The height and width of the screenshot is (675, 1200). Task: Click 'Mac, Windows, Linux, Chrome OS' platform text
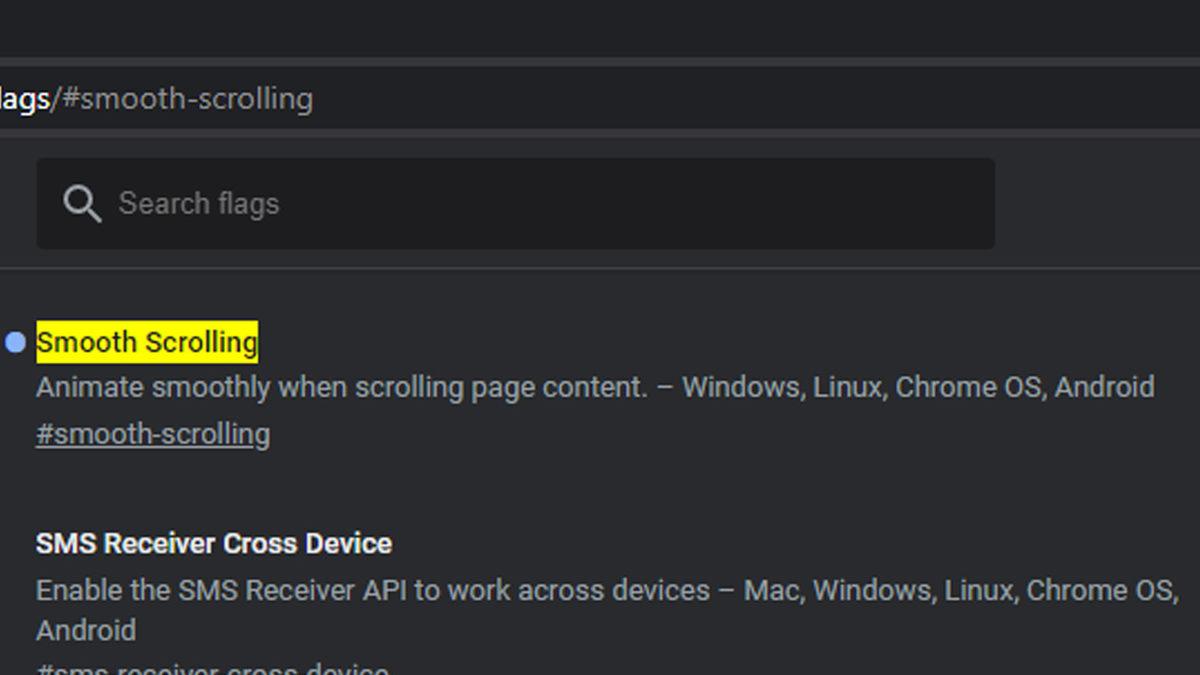coord(960,590)
